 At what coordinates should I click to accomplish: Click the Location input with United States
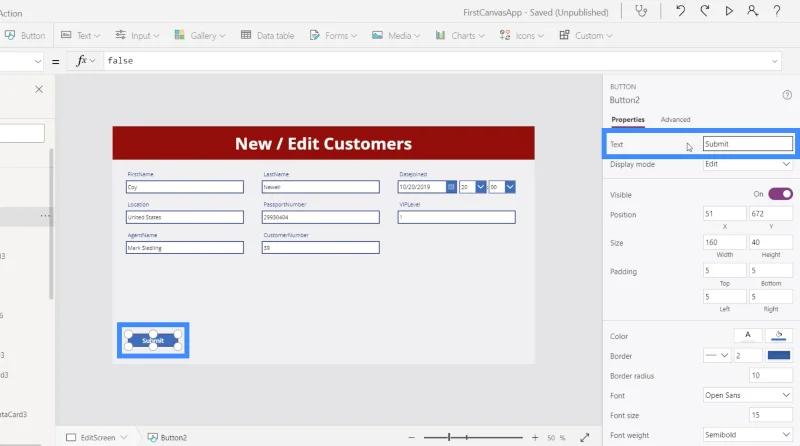click(x=185, y=217)
